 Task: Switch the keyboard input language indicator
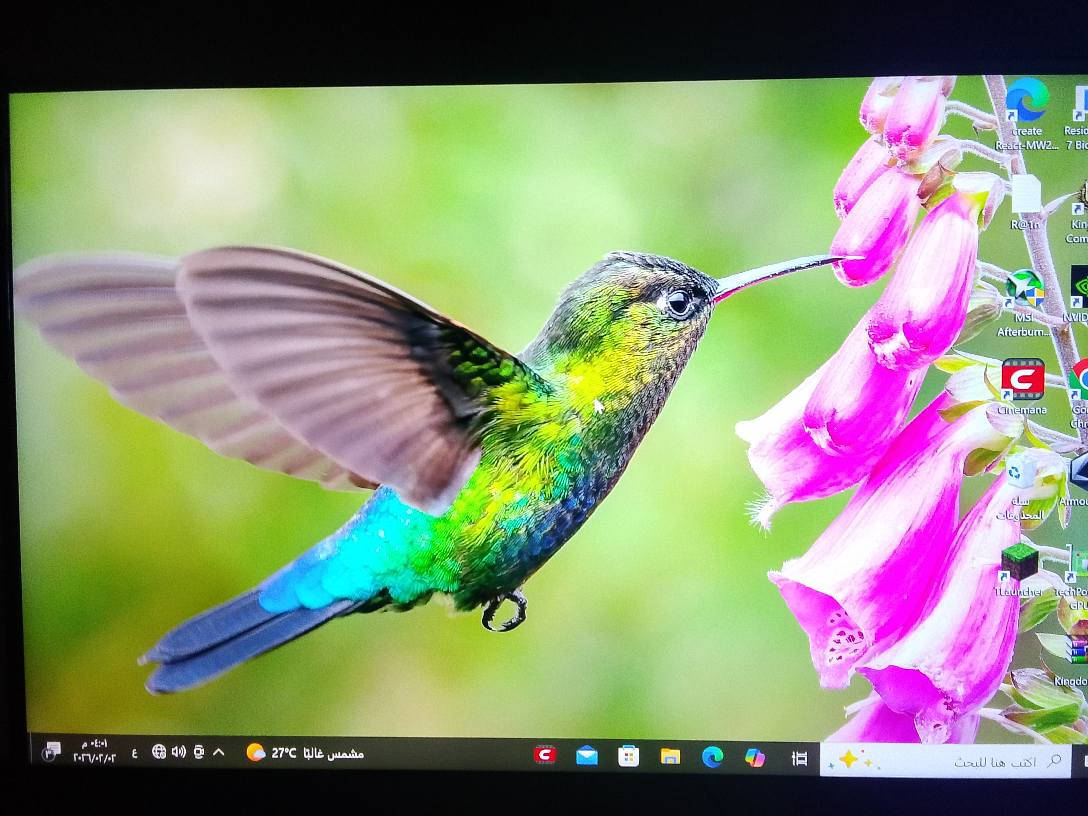click(x=135, y=752)
